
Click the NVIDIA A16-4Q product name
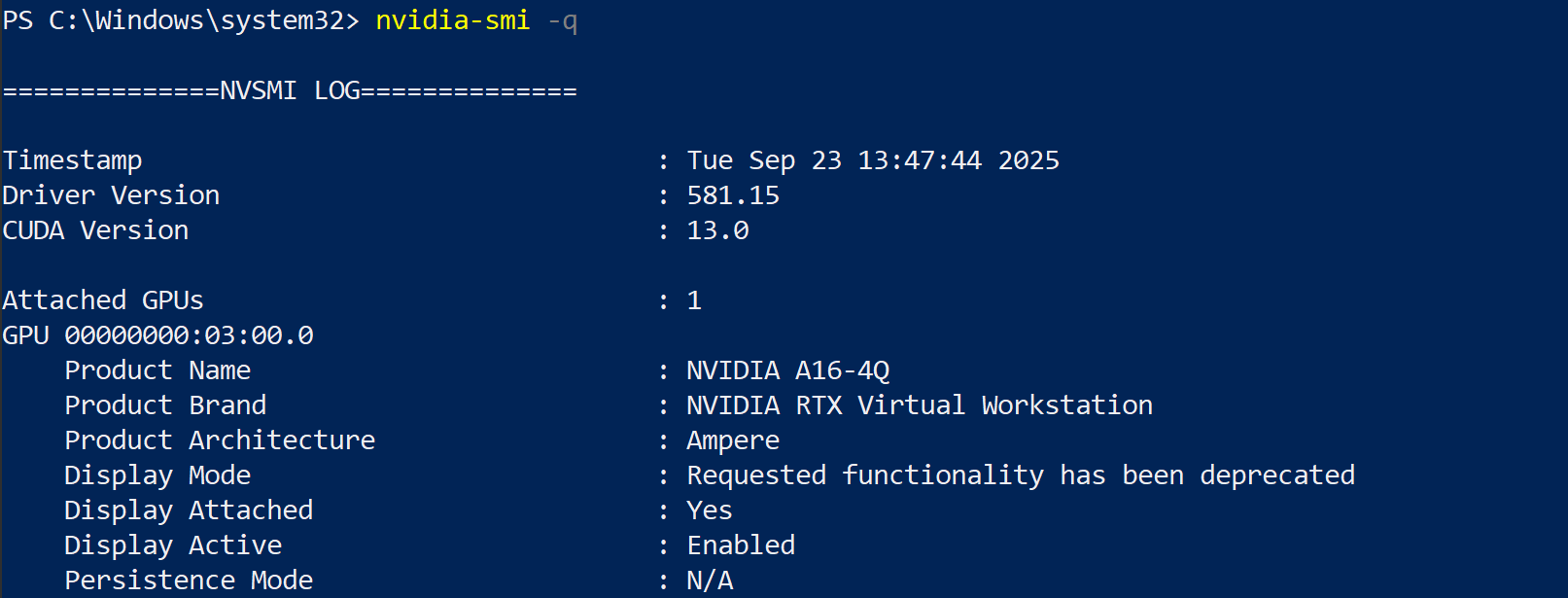click(x=787, y=370)
